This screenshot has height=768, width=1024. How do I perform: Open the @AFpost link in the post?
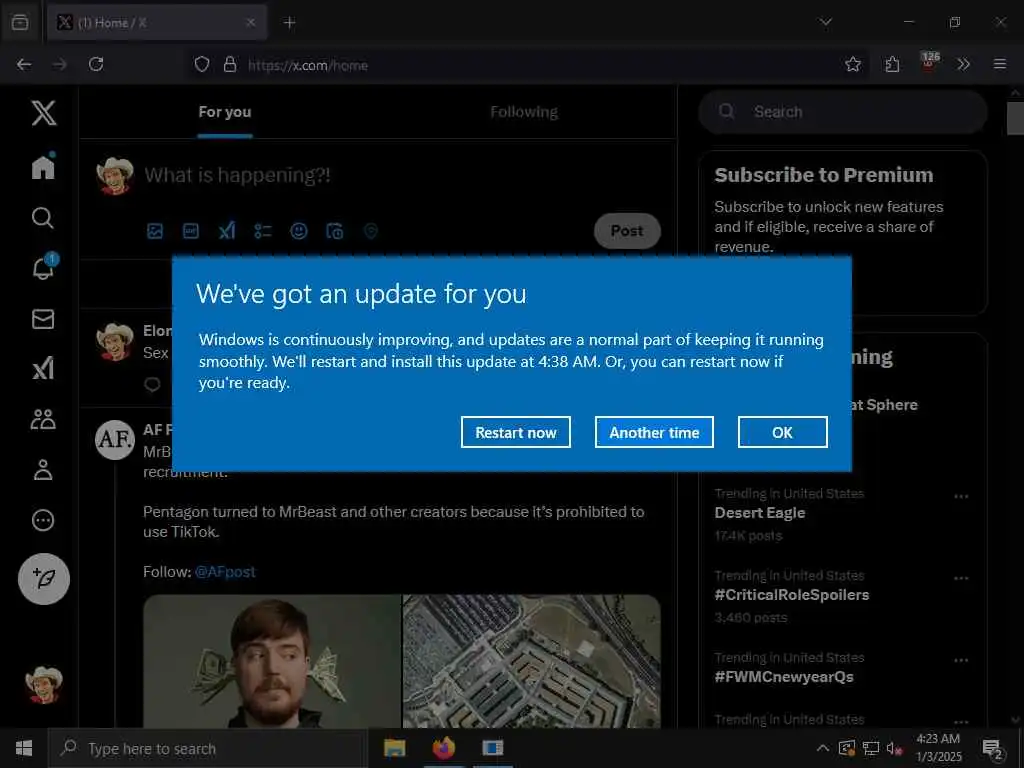(225, 572)
